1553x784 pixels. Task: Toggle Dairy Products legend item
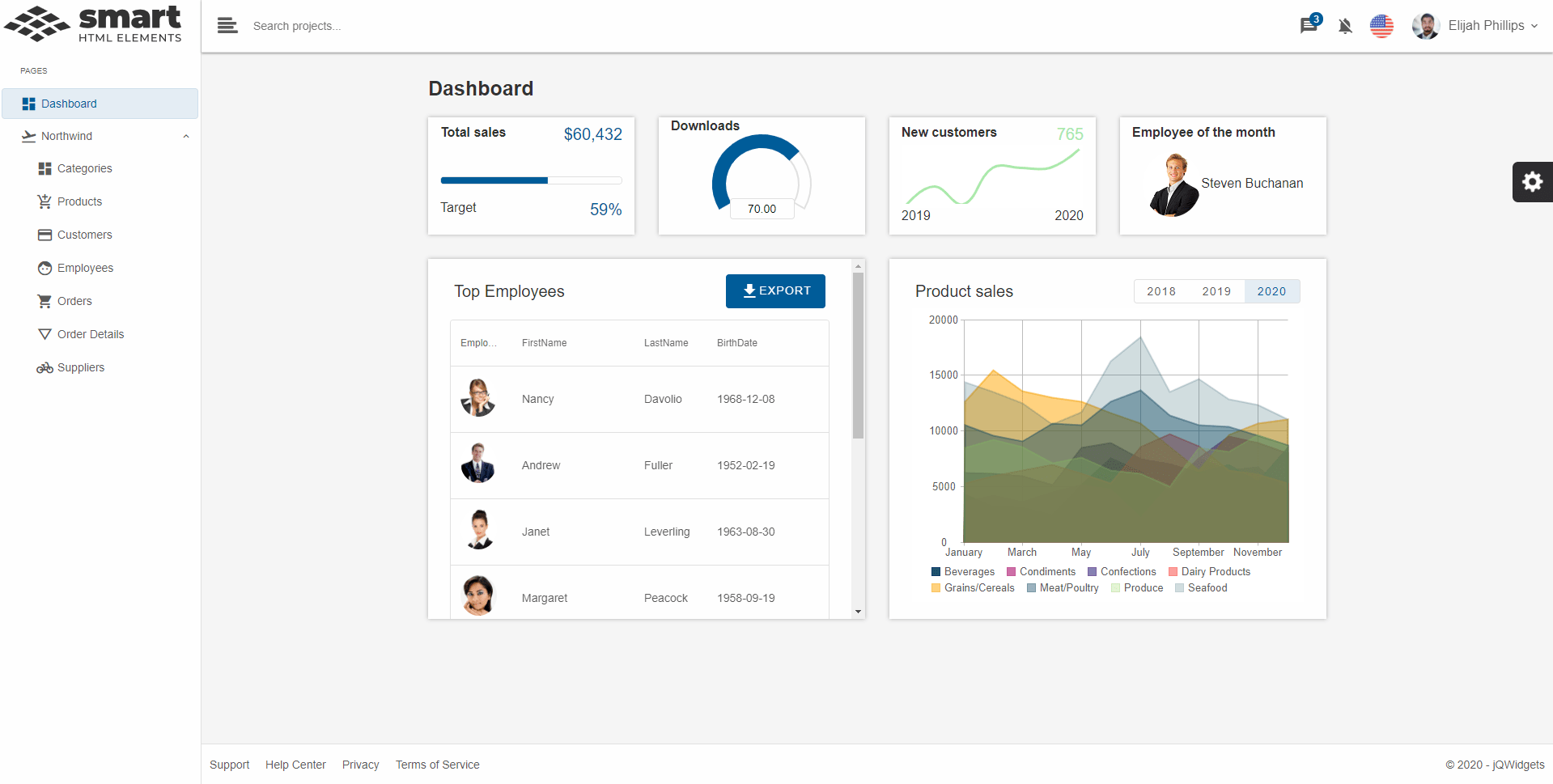pyautogui.click(x=1209, y=572)
